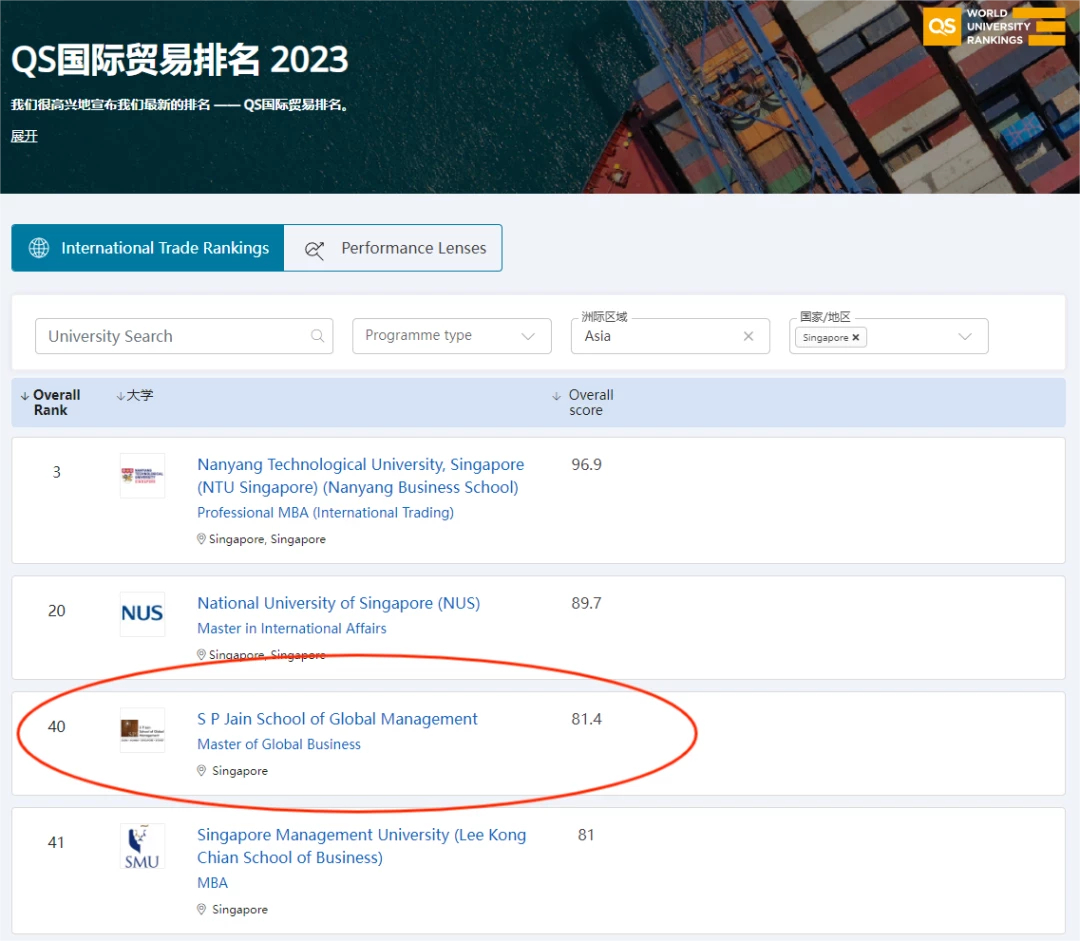
Task: Open National University of Singapore (NUS) link
Action: point(338,603)
